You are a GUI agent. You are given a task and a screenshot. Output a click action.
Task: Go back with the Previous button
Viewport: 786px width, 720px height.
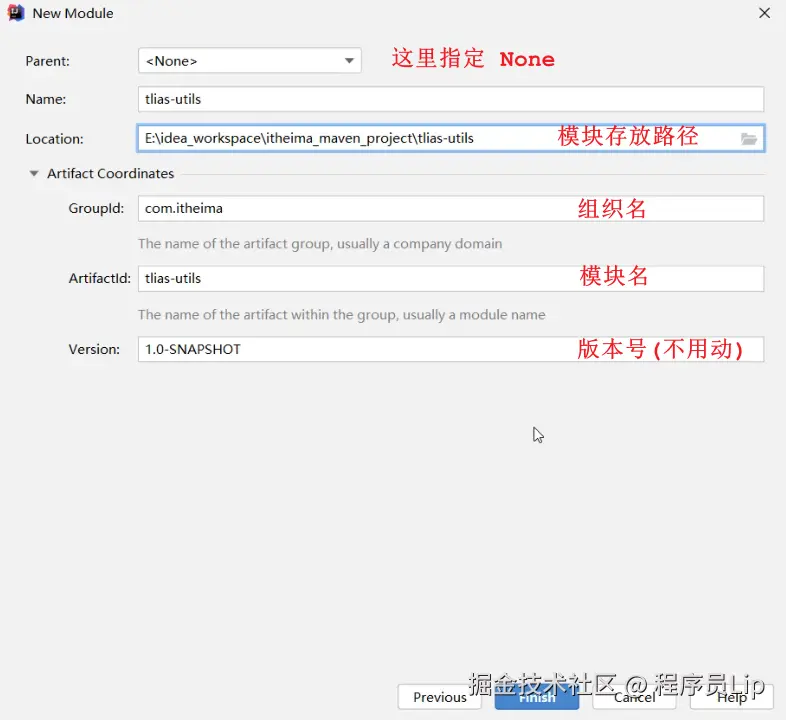tap(440, 697)
